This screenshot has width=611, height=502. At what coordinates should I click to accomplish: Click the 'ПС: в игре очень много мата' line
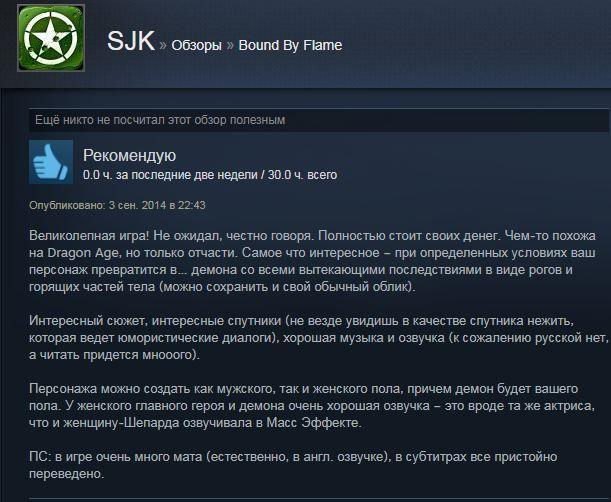point(293,457)
